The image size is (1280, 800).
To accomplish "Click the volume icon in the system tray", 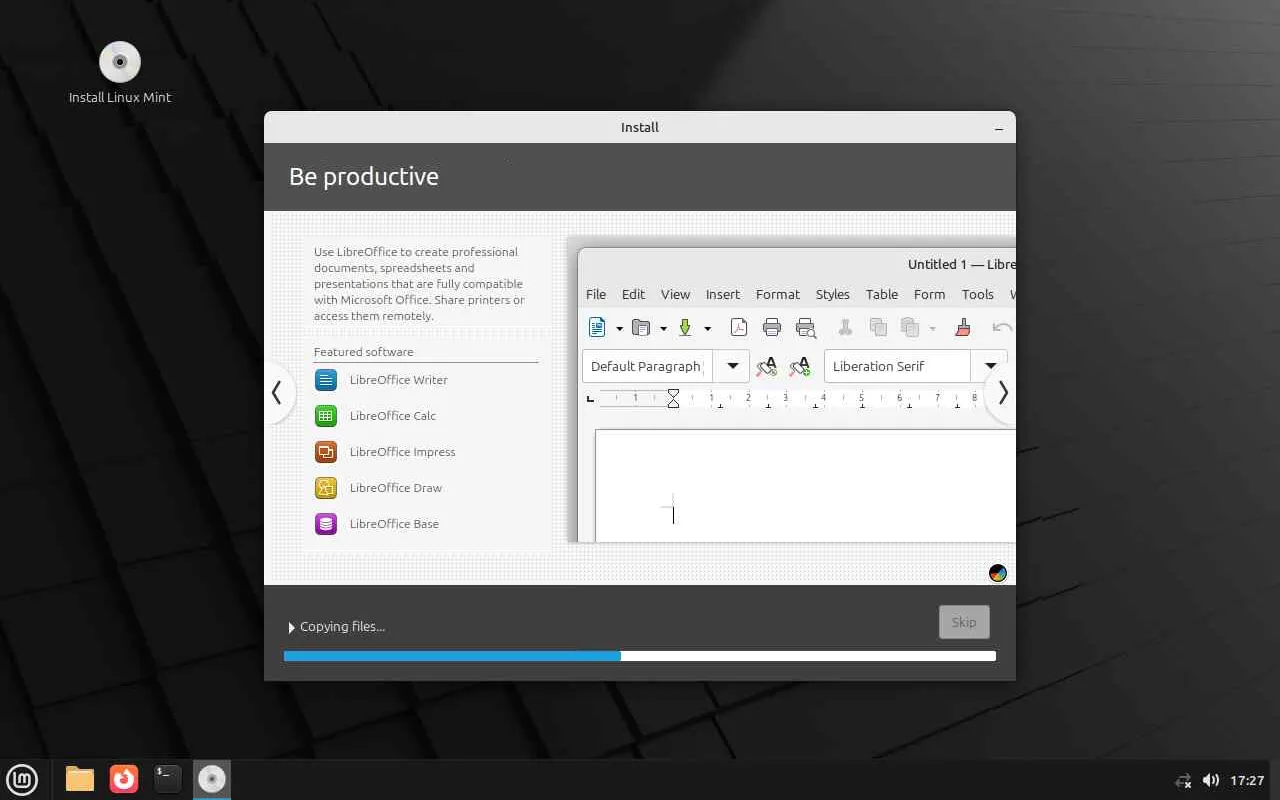I will click(1210, 780).
